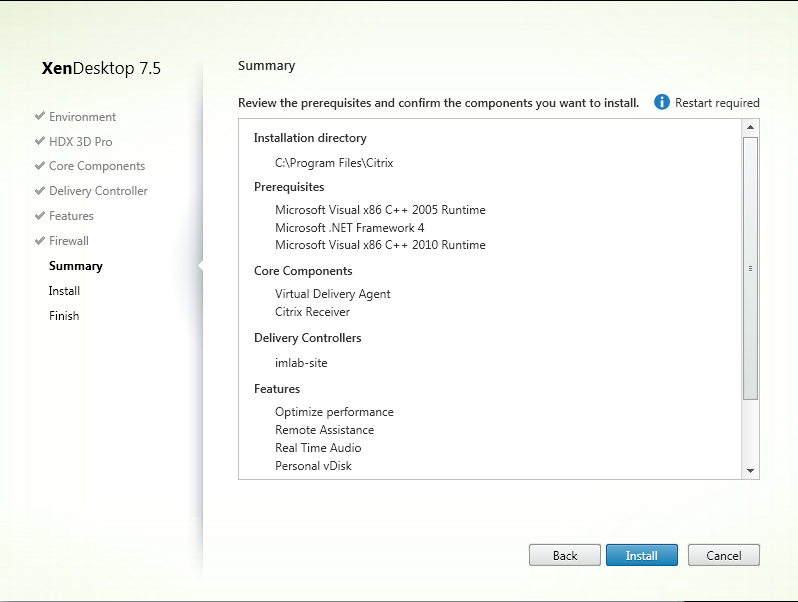Click the imlab-site delivery controller entry

click(x=301, y=363)
